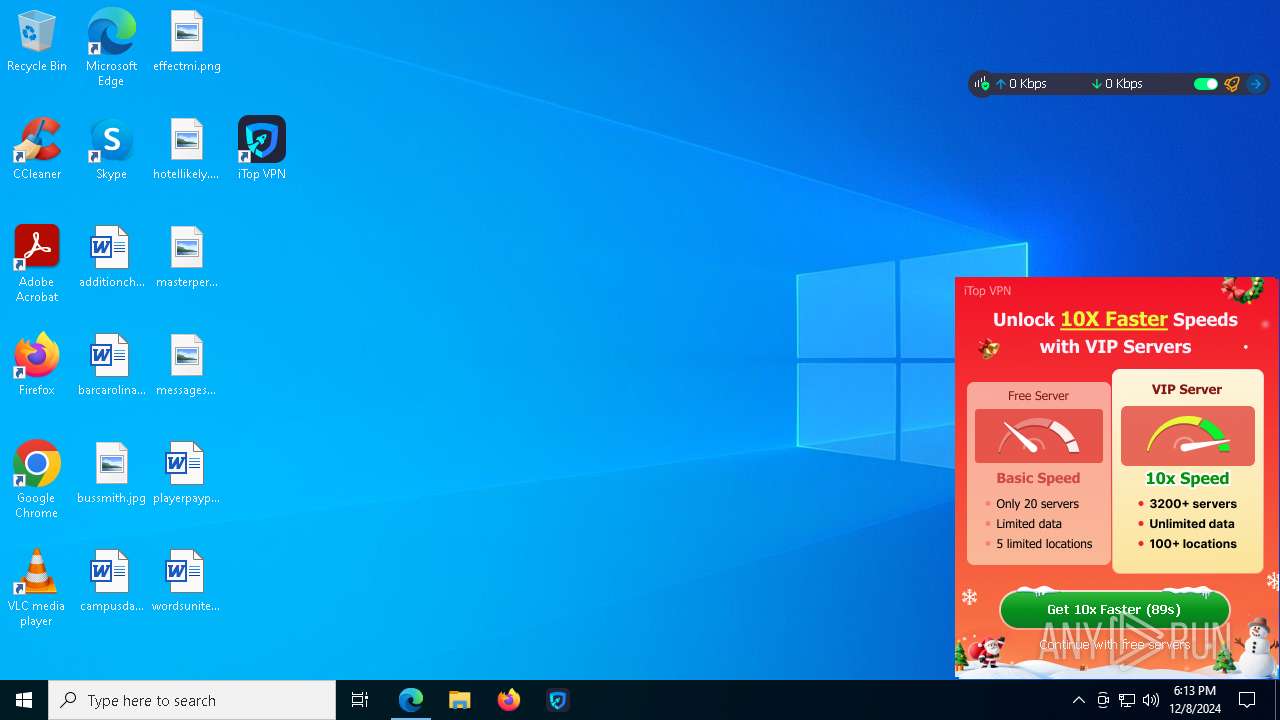
Task: Click the taskbar search box
Action: [192, 700]
